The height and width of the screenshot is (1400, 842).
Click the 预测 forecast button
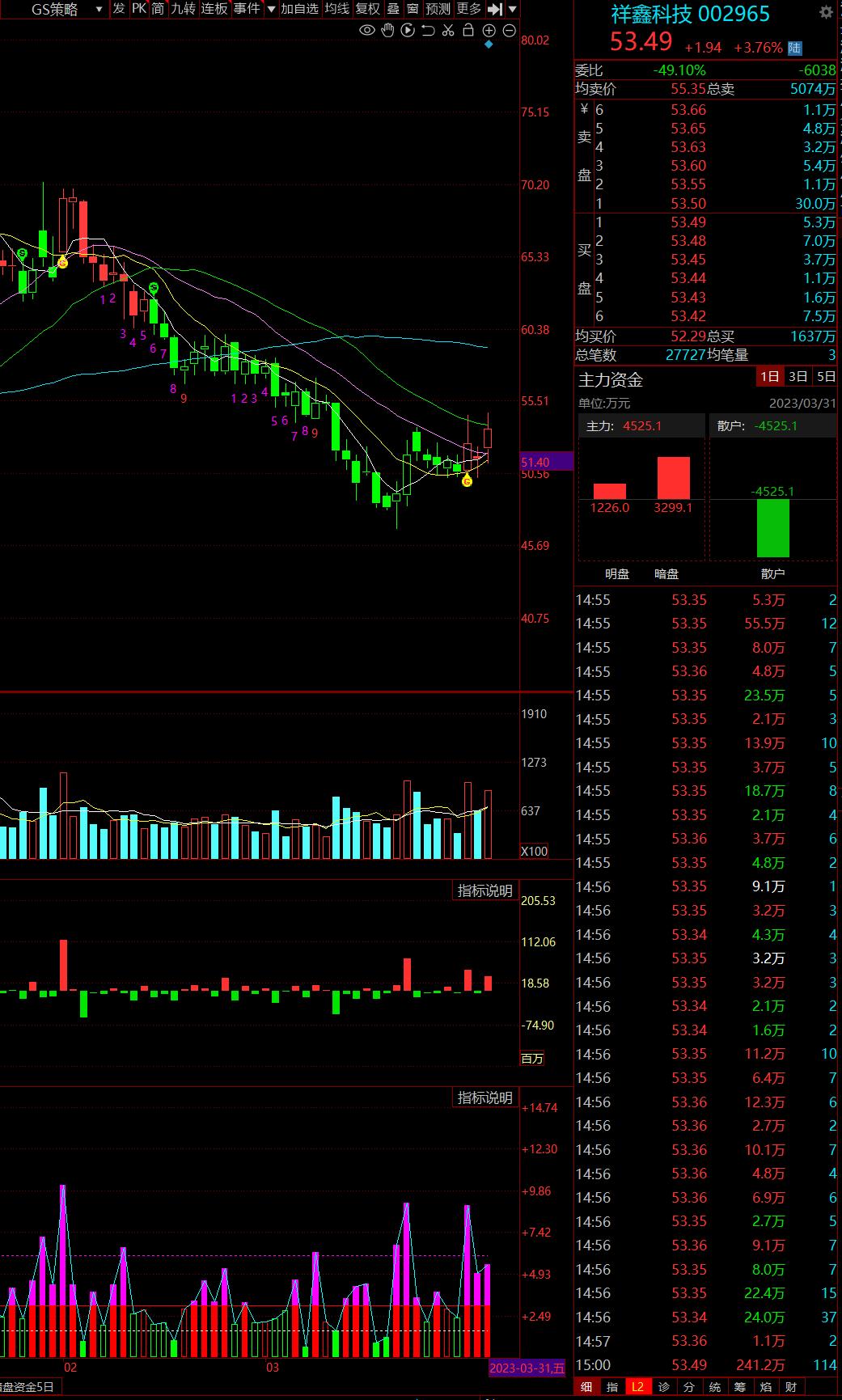(438, 9)
